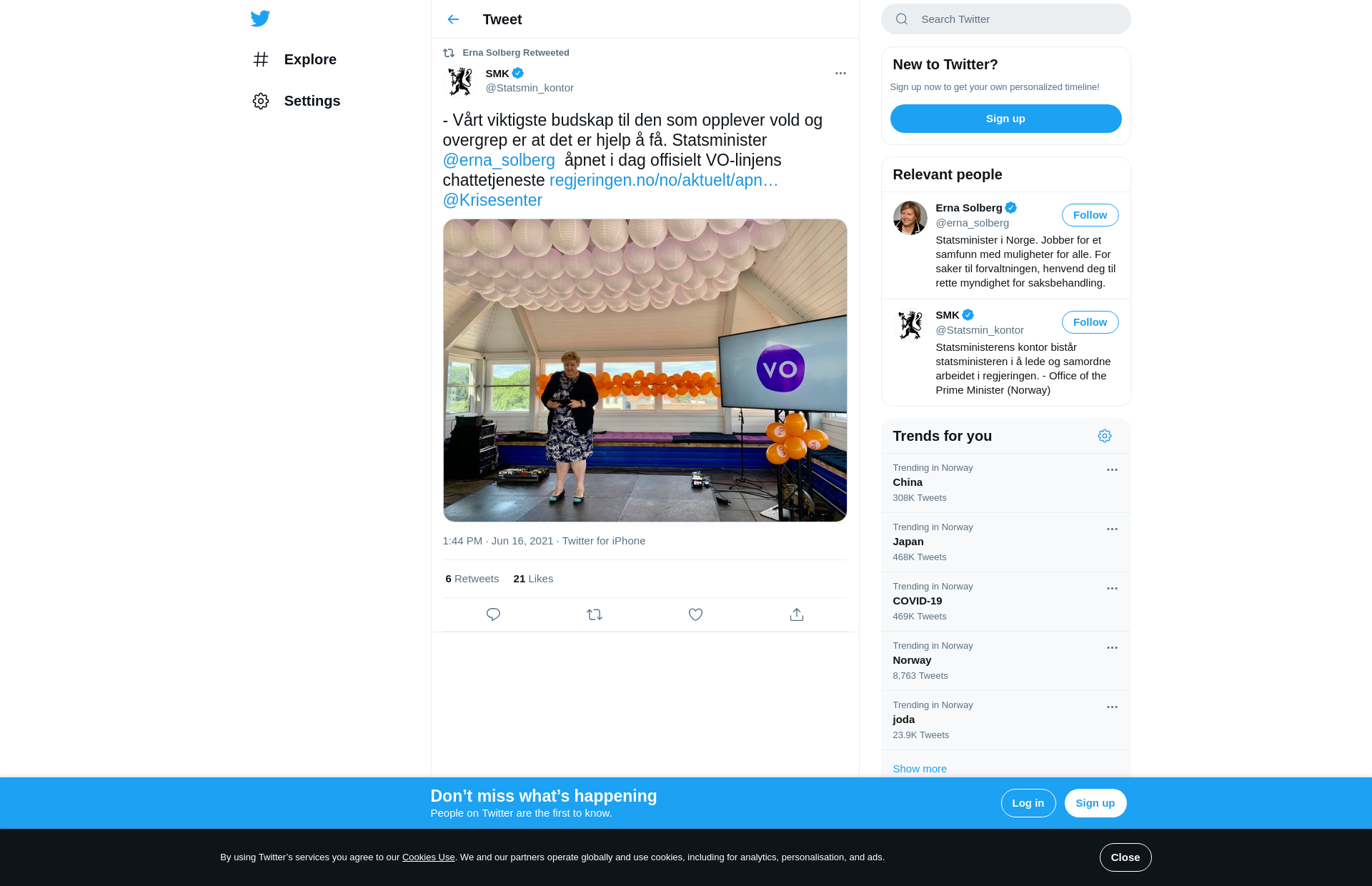Open more options for Japan trend

1112,529
